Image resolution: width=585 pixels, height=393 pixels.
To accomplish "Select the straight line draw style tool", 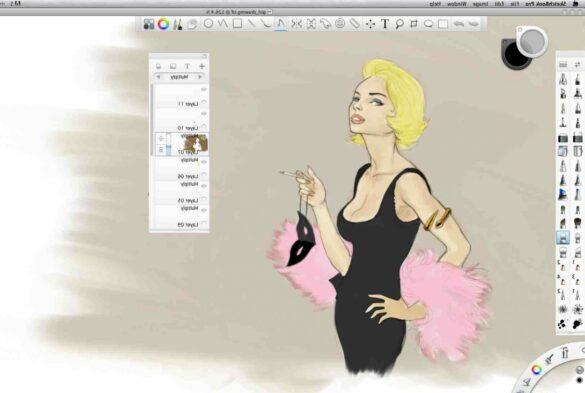I will tap(251, 24).
